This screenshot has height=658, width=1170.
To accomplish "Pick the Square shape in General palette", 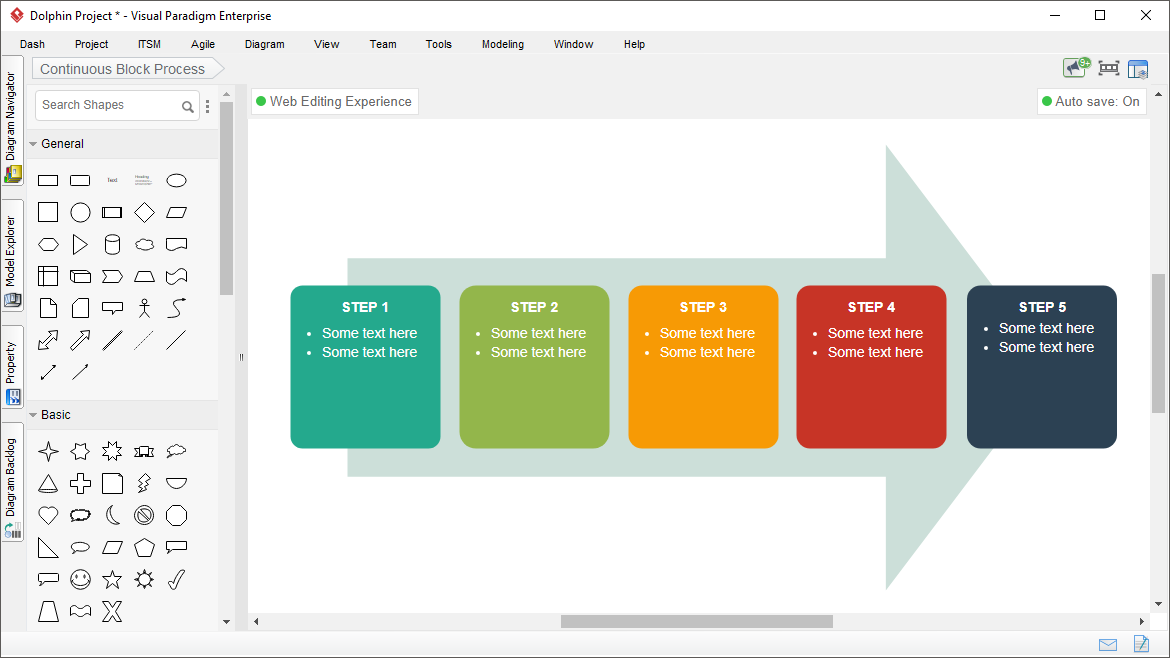I will pos(48,213).
